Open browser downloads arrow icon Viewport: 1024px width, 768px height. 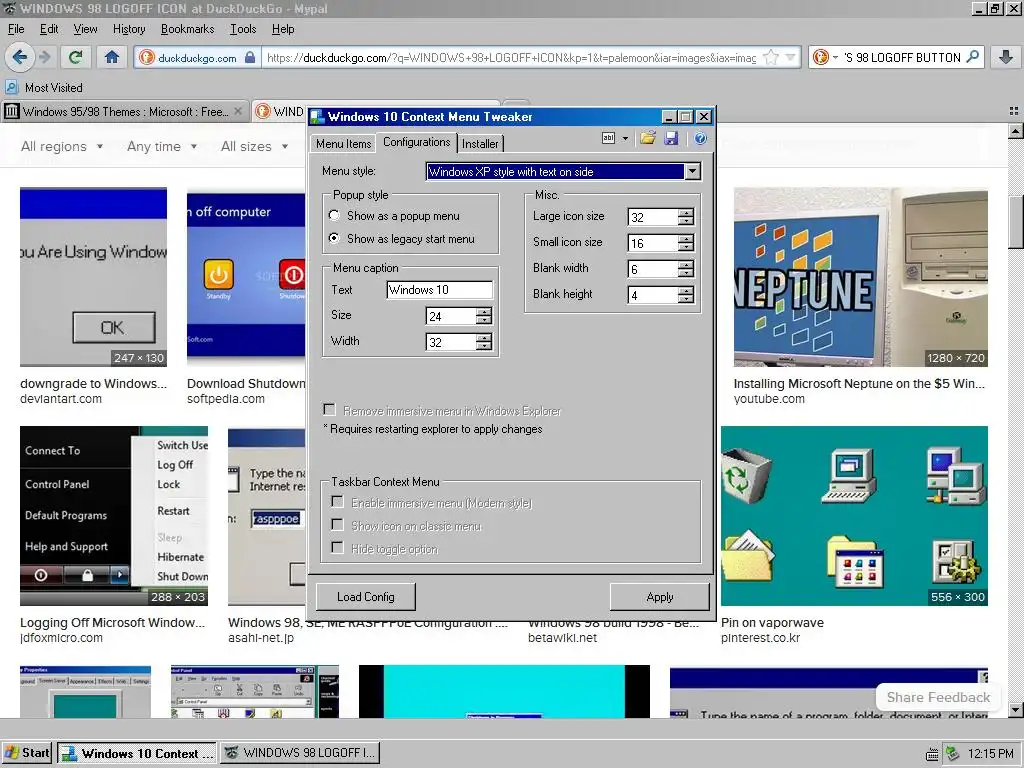point(1006,57)
